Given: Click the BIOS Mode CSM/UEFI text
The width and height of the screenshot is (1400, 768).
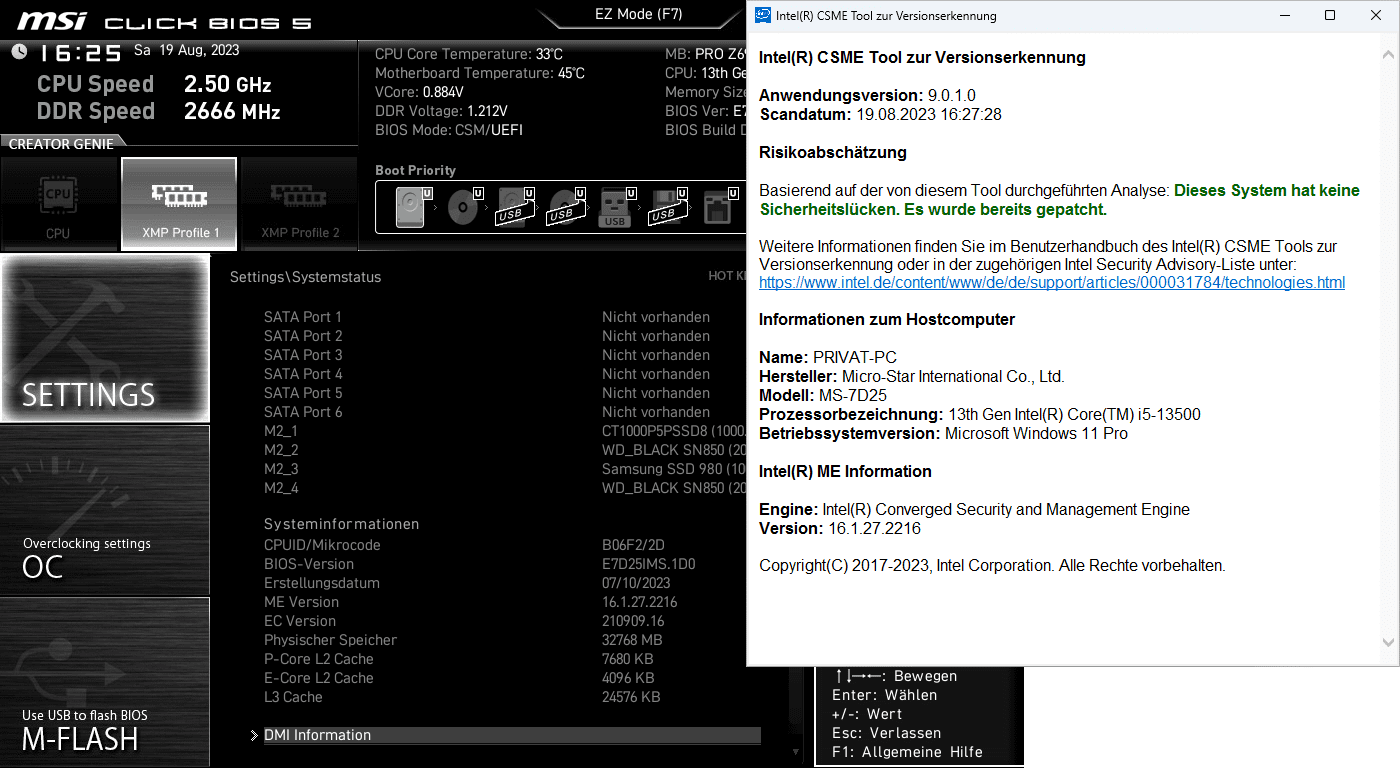Looking at the screenshot, I should point(449,130).
